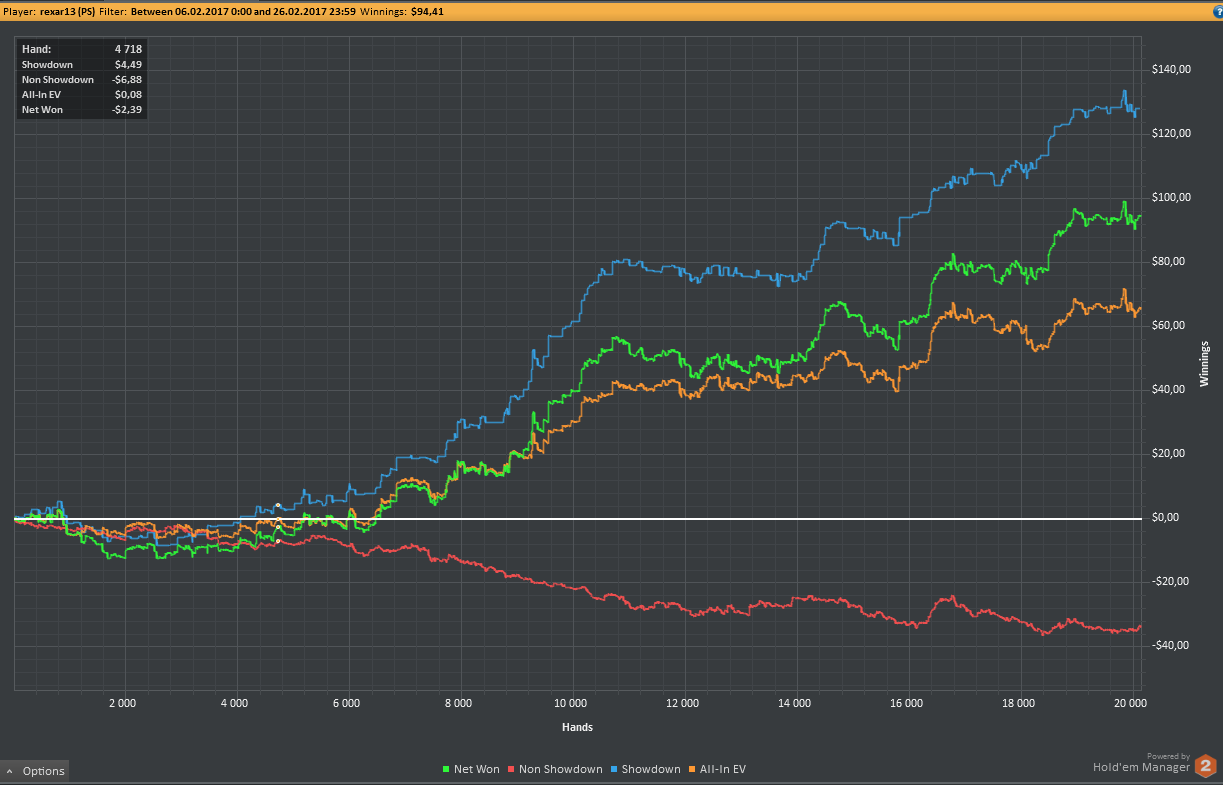
Task: Expand the Options panel
Action: pos(35,771)
